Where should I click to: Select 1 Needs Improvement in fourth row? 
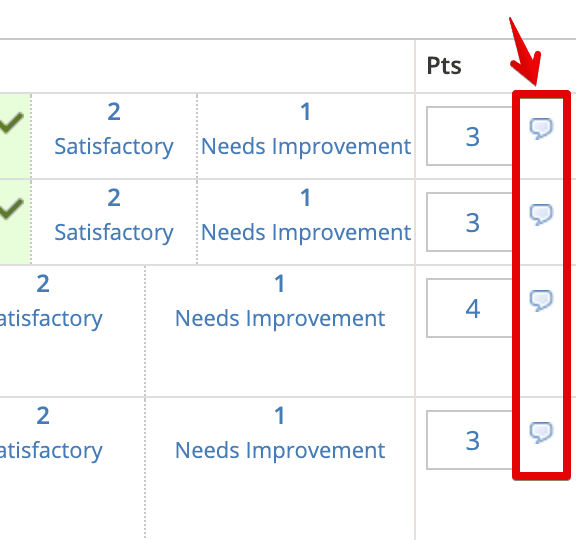coord(280,433)
